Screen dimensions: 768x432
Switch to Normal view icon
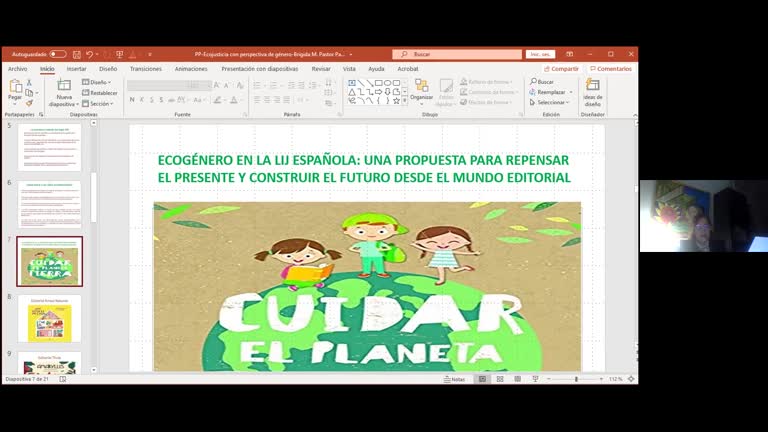[x=482, y=379]
